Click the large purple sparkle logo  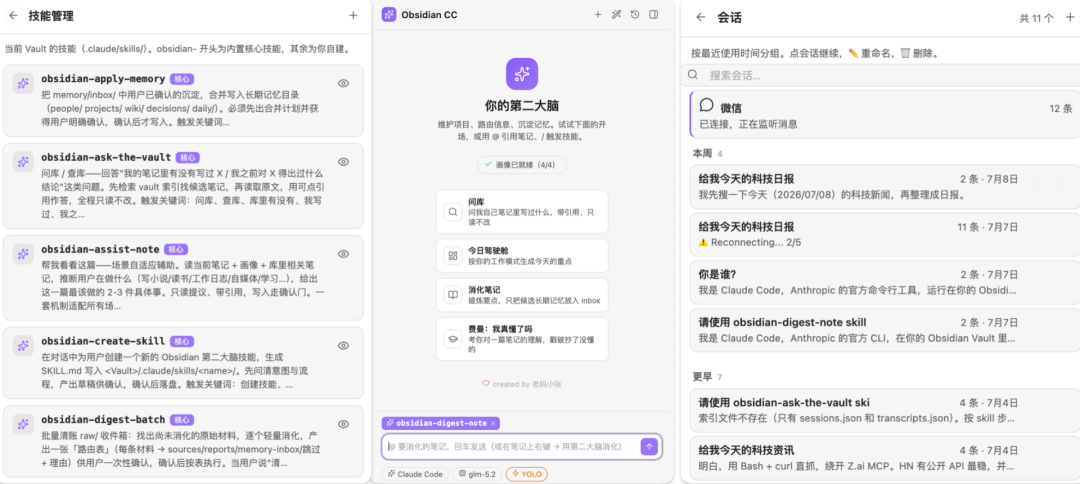point(521,74)
